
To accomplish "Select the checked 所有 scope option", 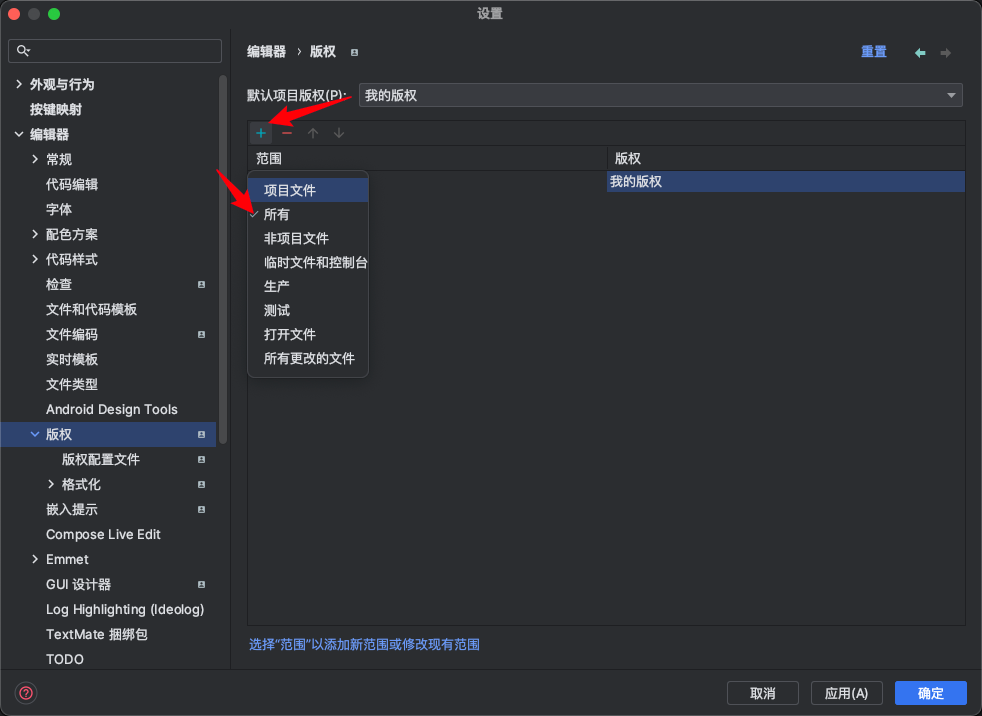I will coord(277,214).
